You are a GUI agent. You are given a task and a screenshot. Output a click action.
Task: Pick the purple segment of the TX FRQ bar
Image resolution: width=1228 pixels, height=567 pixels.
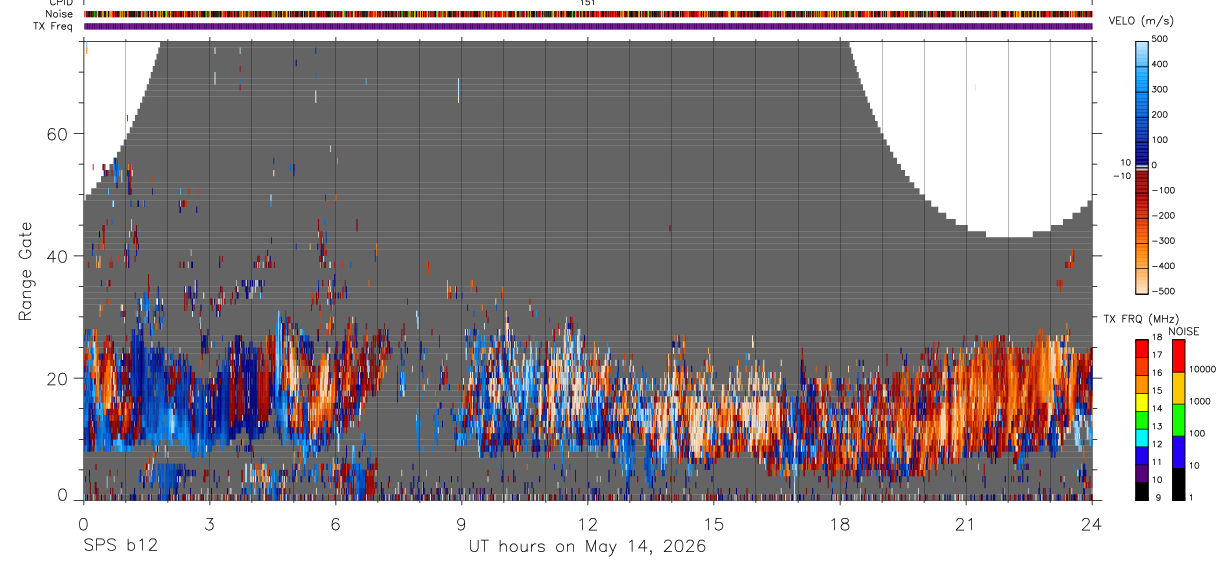[1142, 471]
